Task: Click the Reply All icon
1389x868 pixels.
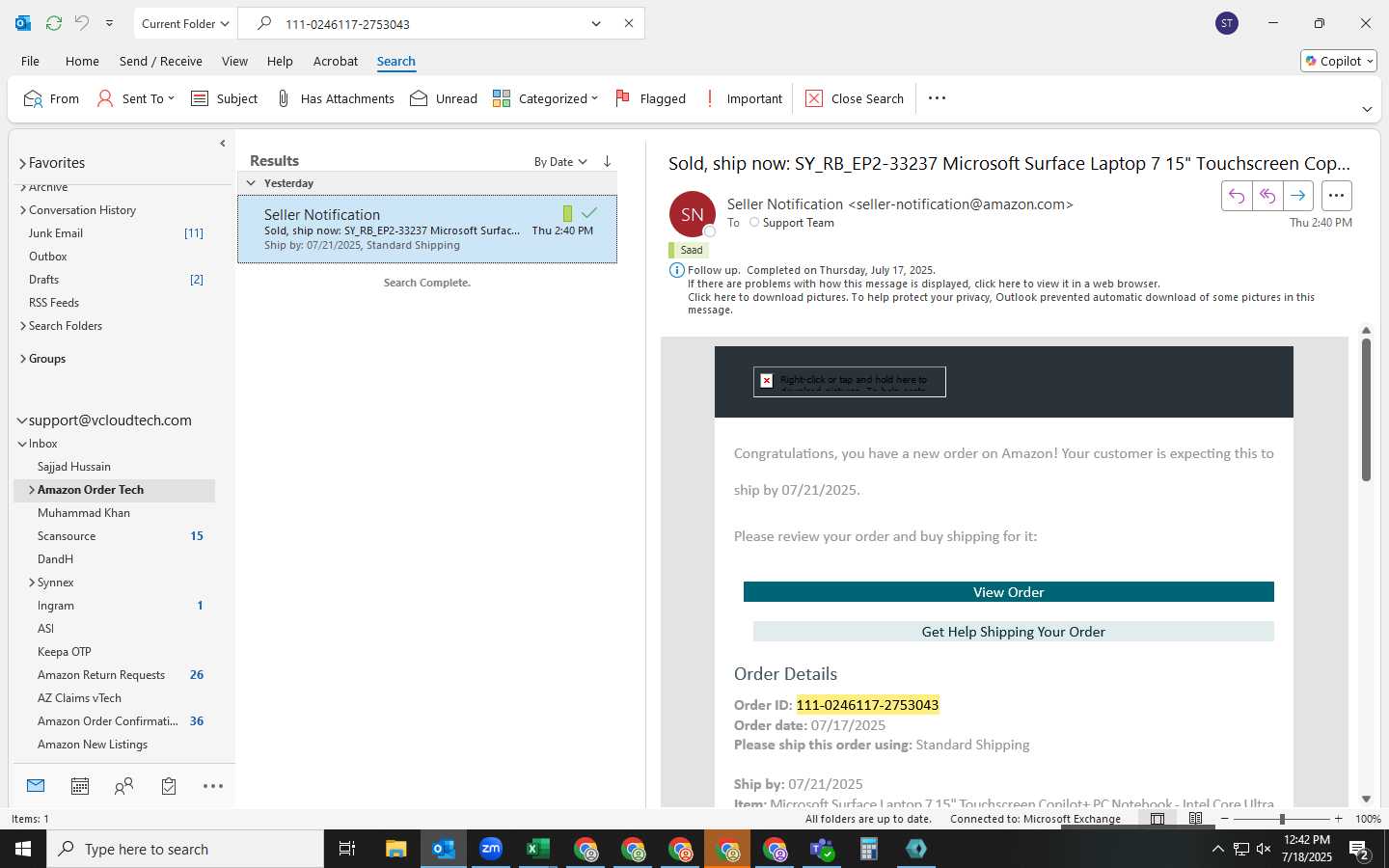Action: 1267,196
